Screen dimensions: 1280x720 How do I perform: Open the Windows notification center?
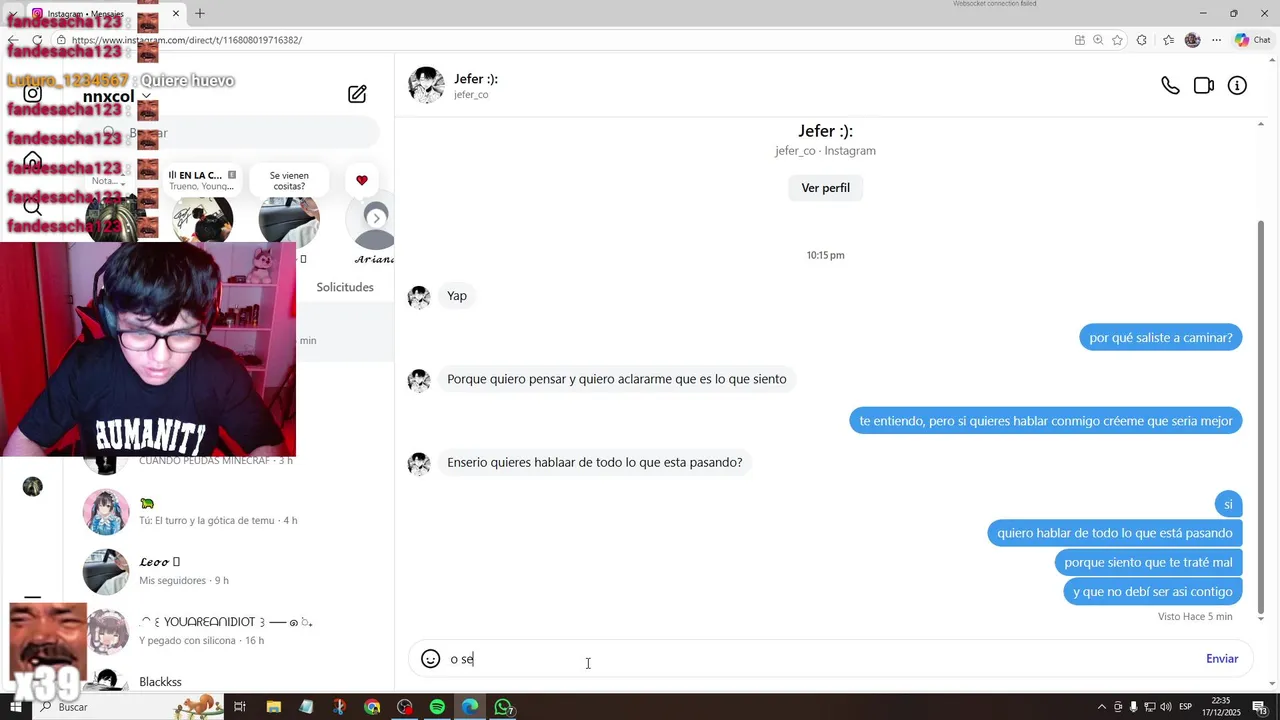pyautogui.click(x=1260, y=707)
